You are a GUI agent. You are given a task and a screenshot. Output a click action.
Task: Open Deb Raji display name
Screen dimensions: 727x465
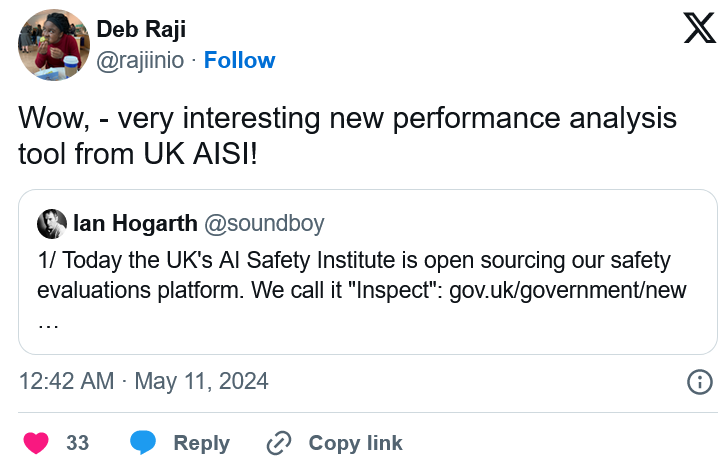point(141,29)
